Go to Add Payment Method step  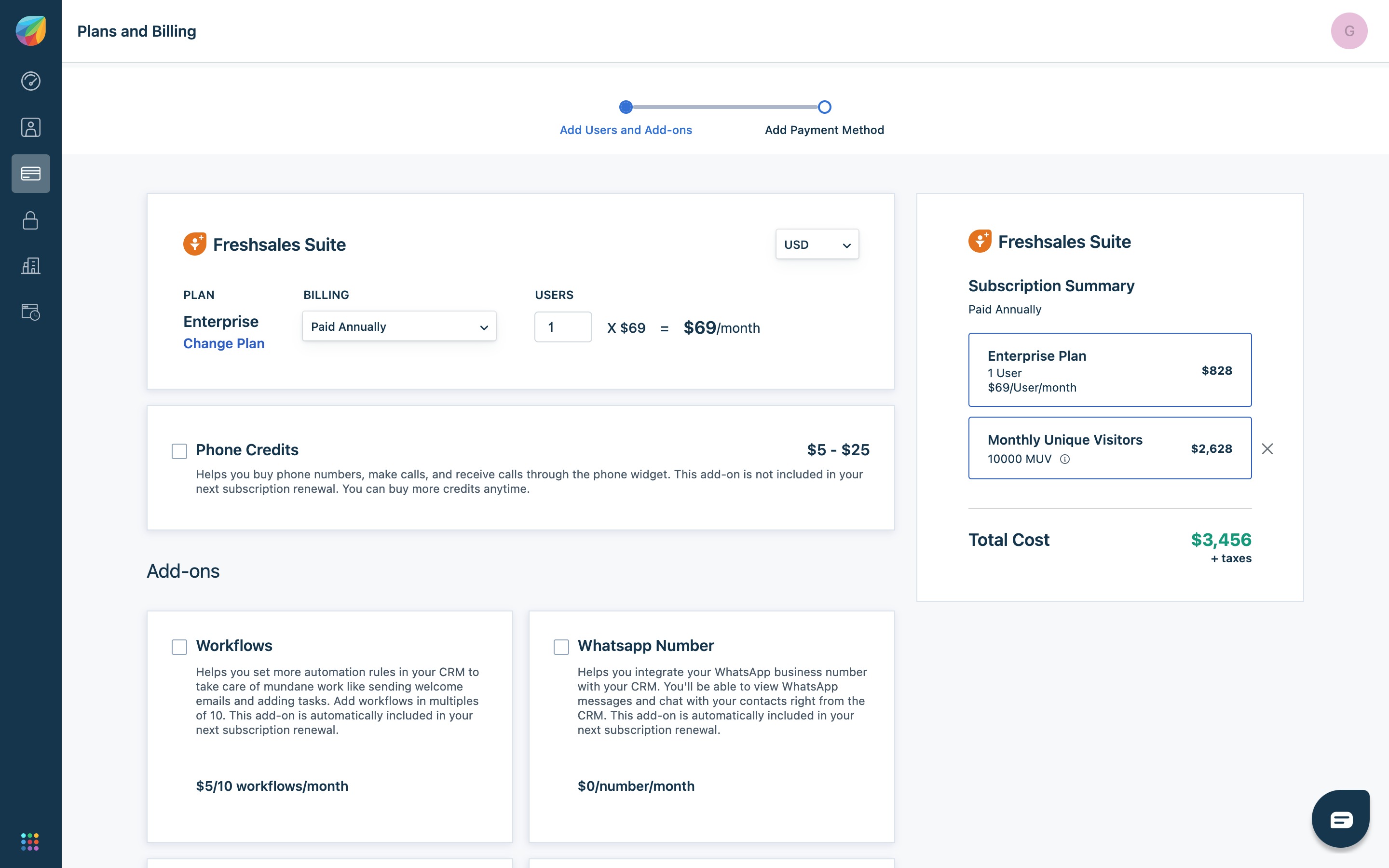[x=824, y=130]
